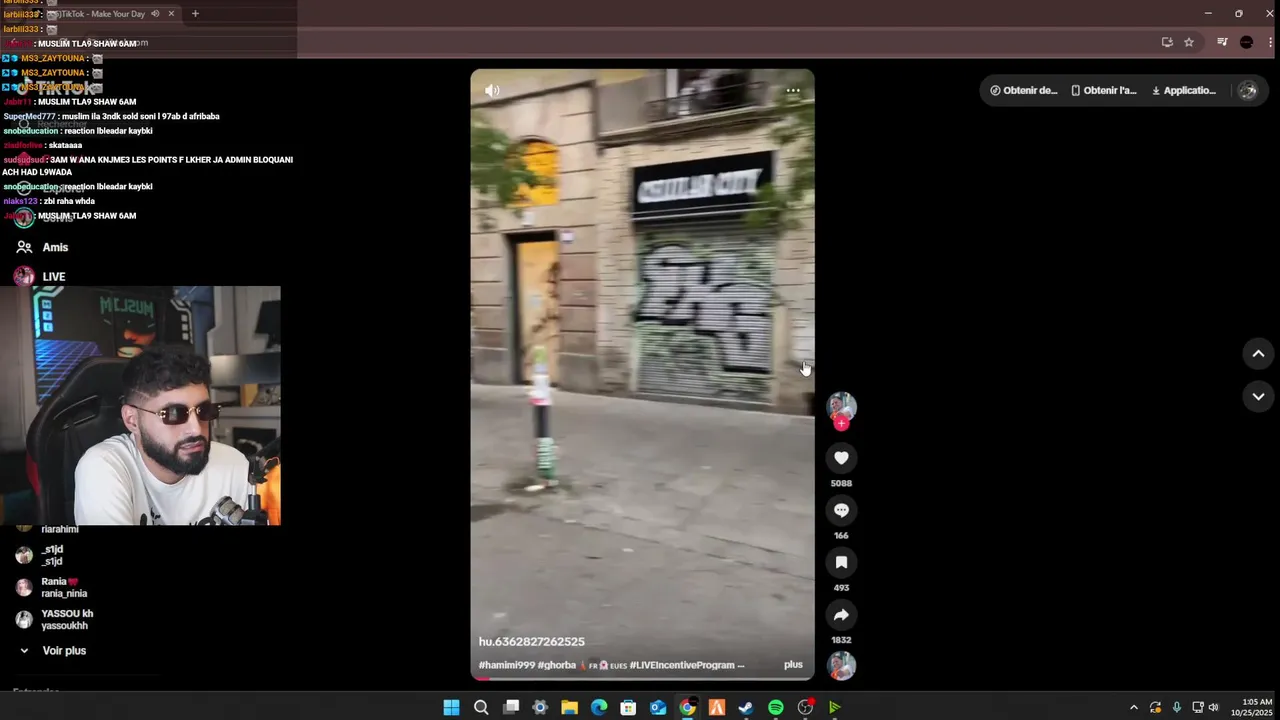Close the TikTok browser tab
Viewport: 1280px width, 720px height.
click(171, 14)
